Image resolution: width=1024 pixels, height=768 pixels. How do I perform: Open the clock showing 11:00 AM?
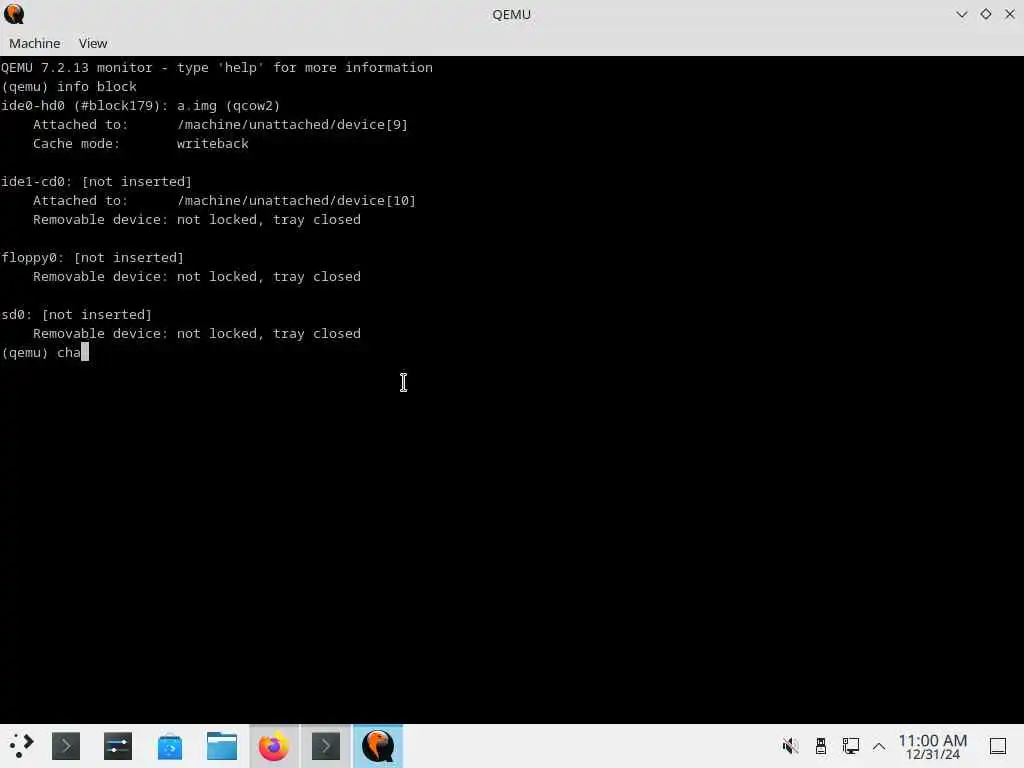click(933, 746)
